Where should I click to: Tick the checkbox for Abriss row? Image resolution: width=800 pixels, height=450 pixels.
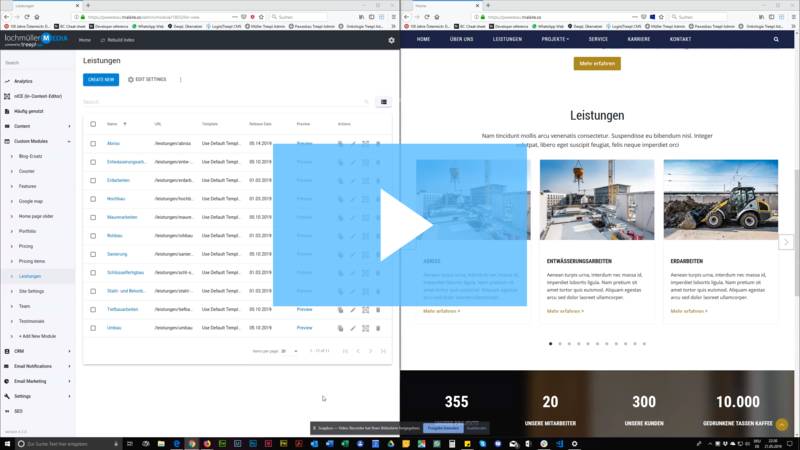(x=93, y=143)
